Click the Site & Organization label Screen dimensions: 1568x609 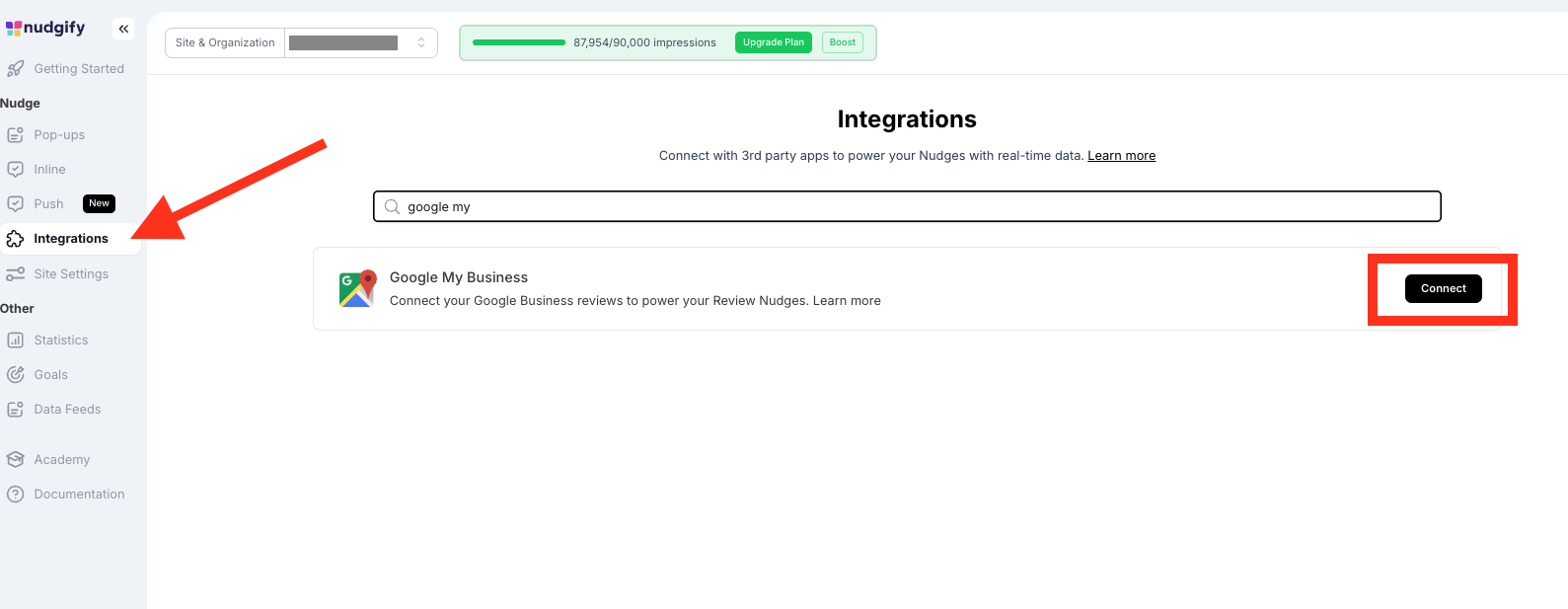[225, 42]
